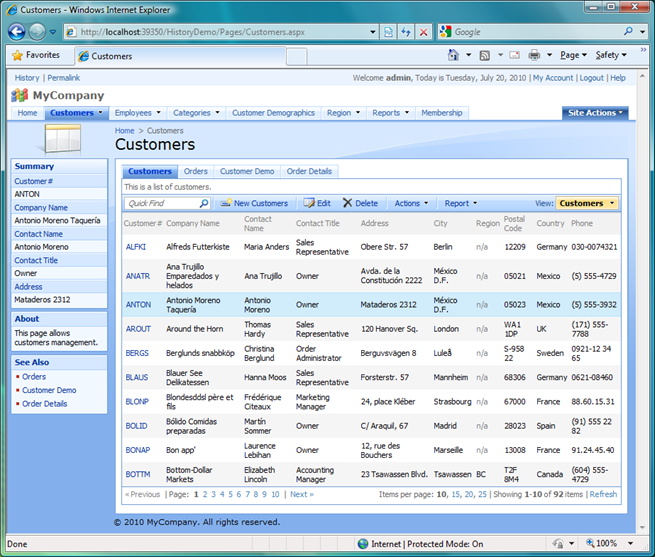This screenshot has width=655, height=557.
Task: Click the browser Forward arrow button
Action: pos(37,32)
